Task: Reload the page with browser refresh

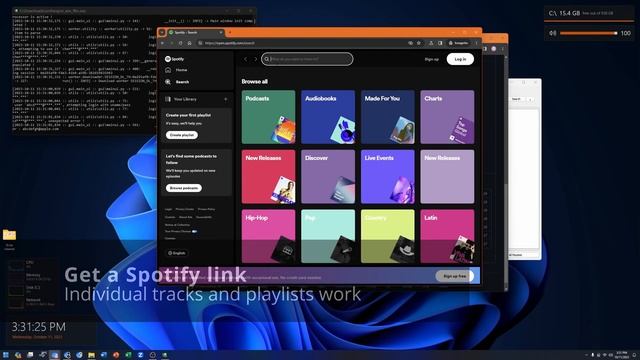Action: pos(180,43)
